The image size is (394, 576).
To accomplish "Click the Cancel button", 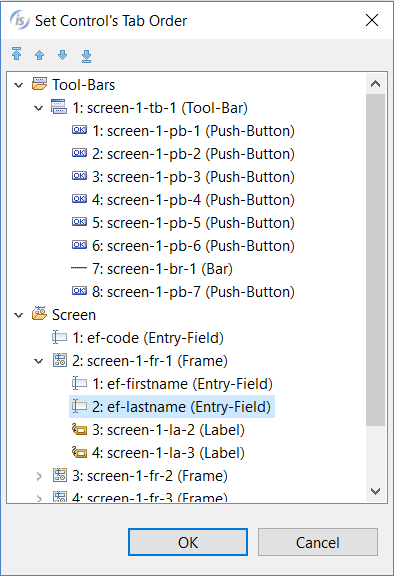I will pyautogui.click(x=318, y=542).
